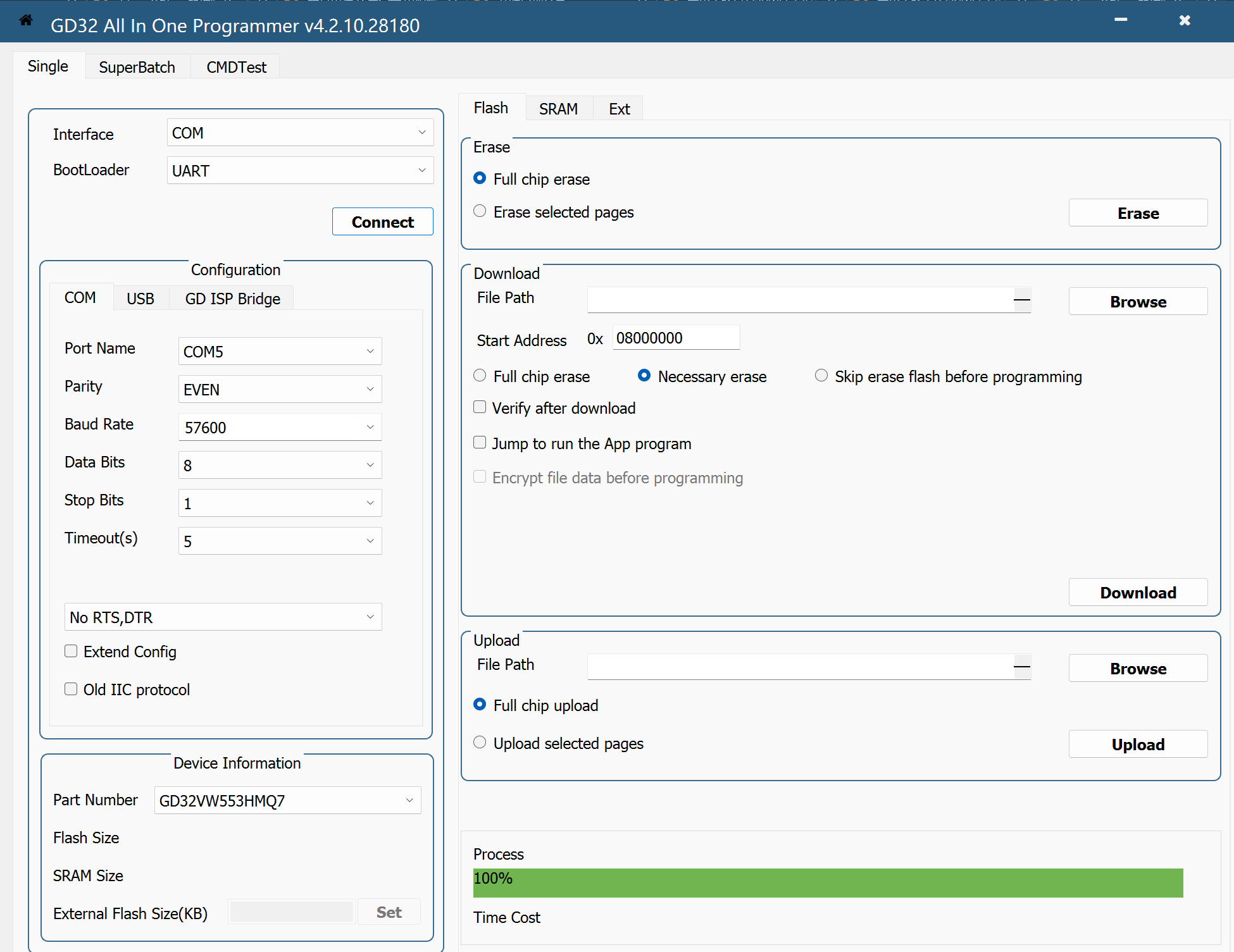Click the dash button beside Download File Path
The height and width of the screenshot is (952, 1234).
(1022, 300)
